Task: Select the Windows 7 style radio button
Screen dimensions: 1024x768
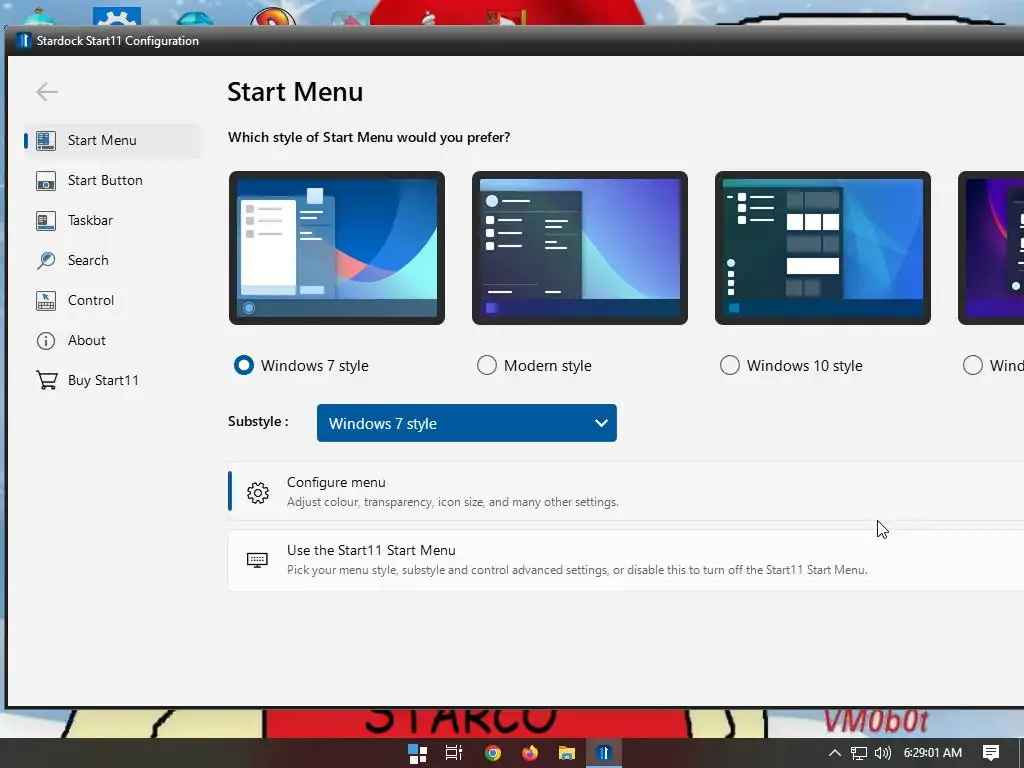Action: pos(244,365)
